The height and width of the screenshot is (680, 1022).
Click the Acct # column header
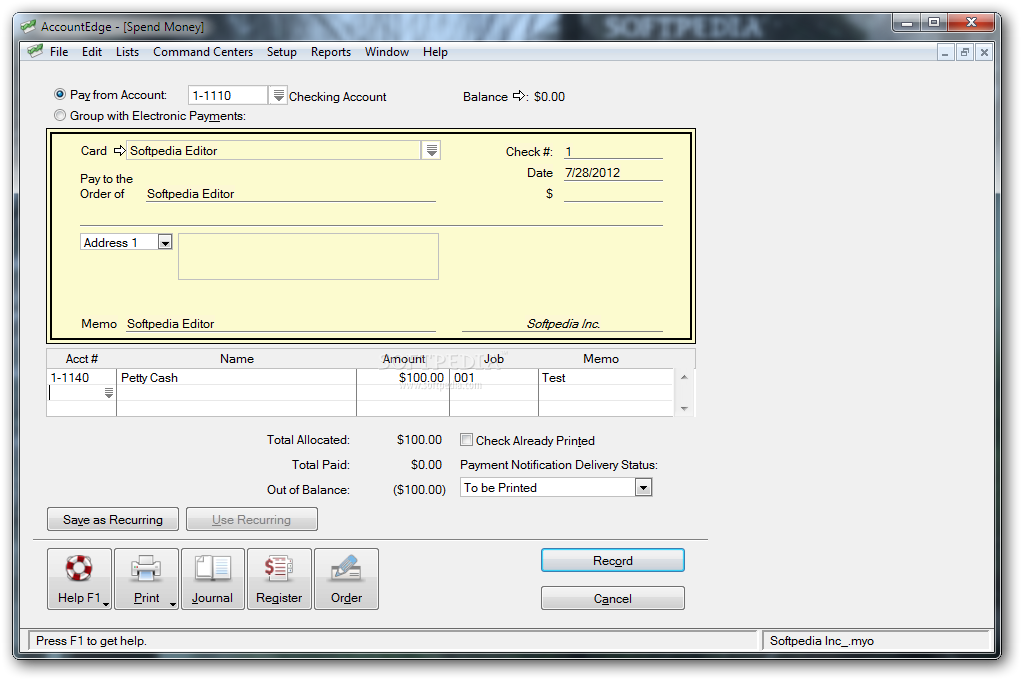tap(81, 359)
